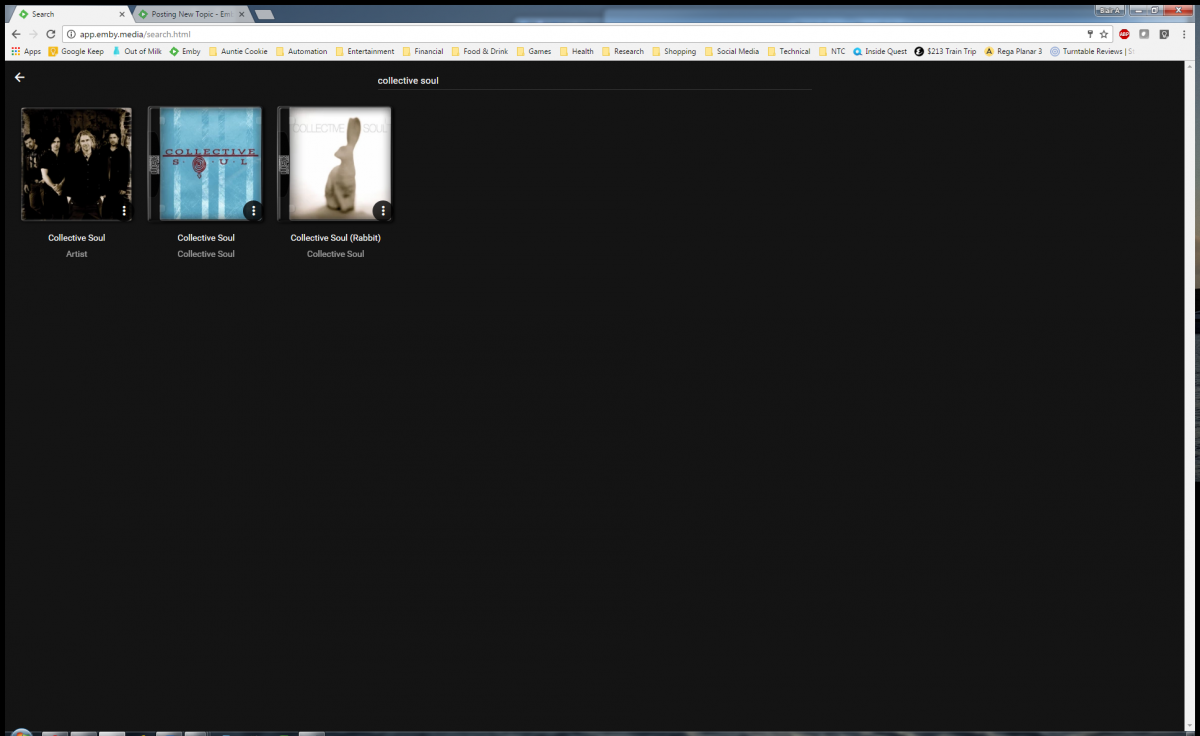Open the blue Collective Soul album cover
Viewport: 1200px width, 736px height.
coord(205,164)
